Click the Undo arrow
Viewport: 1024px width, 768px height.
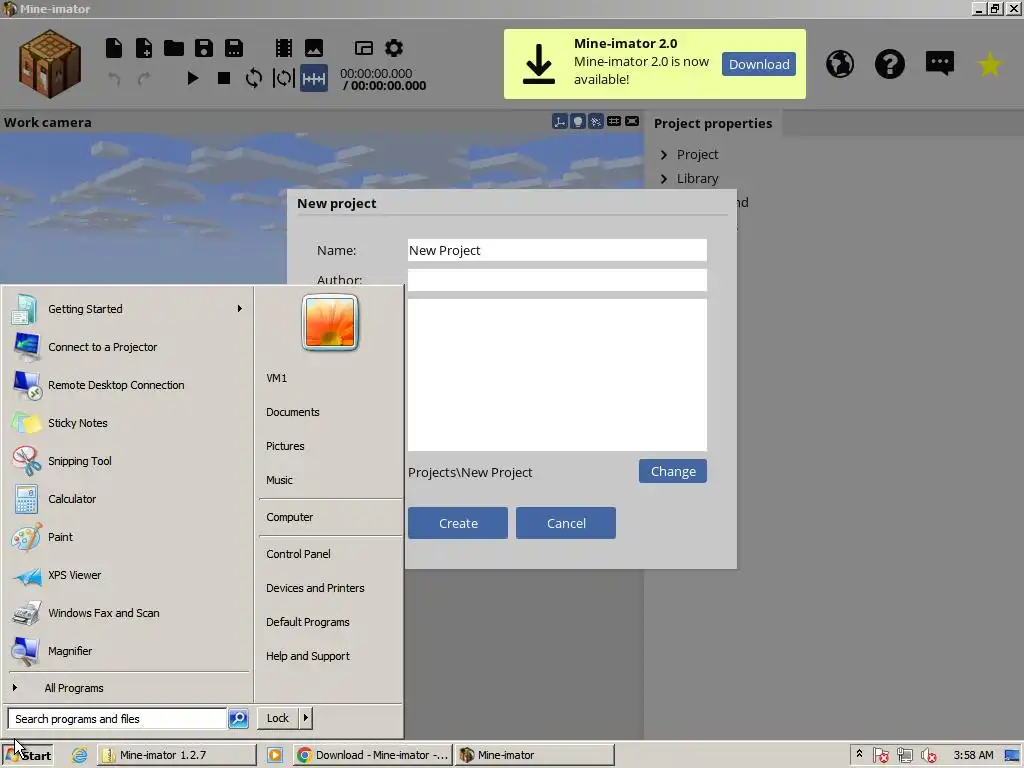(114, 79)
